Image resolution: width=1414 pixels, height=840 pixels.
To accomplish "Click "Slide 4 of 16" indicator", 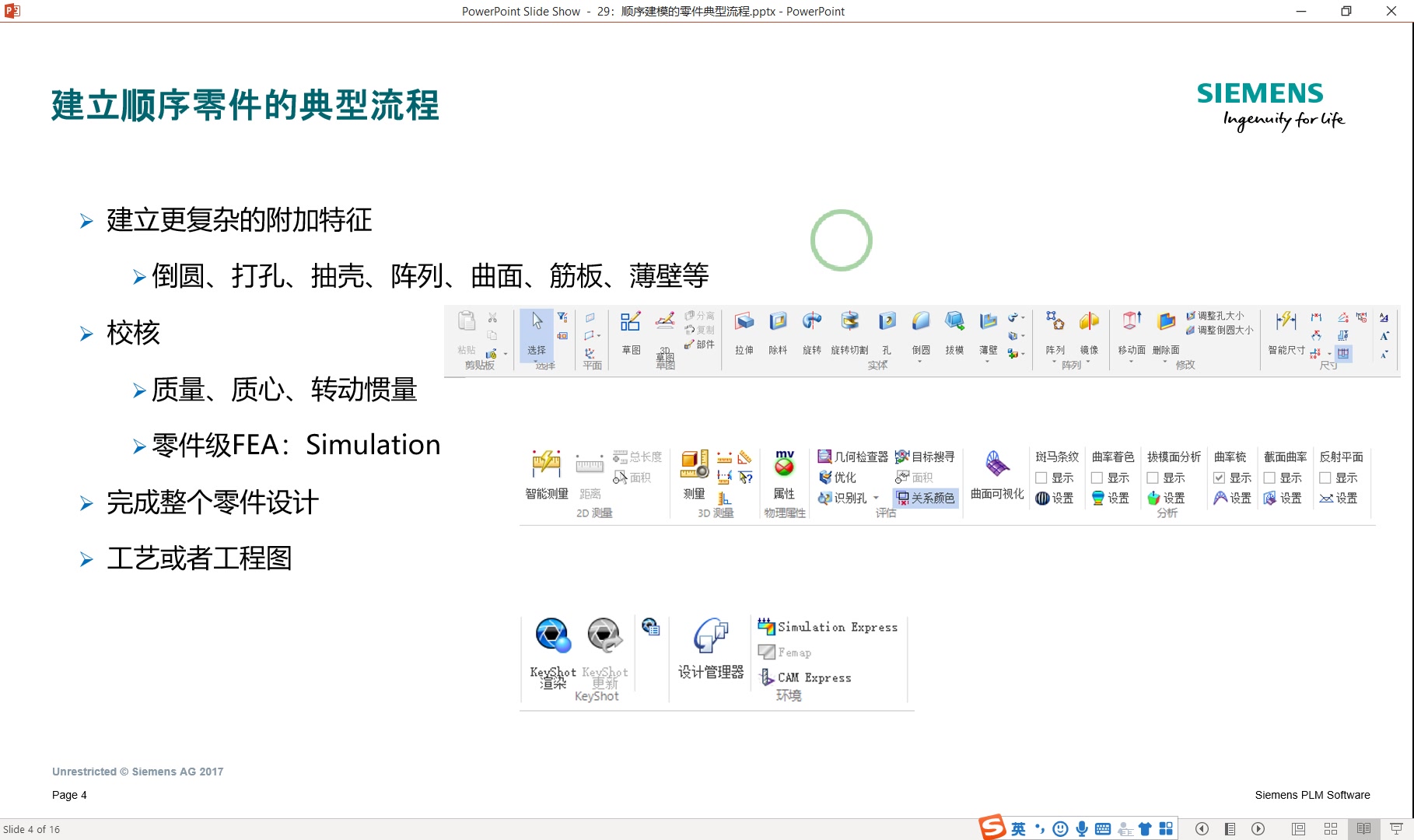I will 32,830.
